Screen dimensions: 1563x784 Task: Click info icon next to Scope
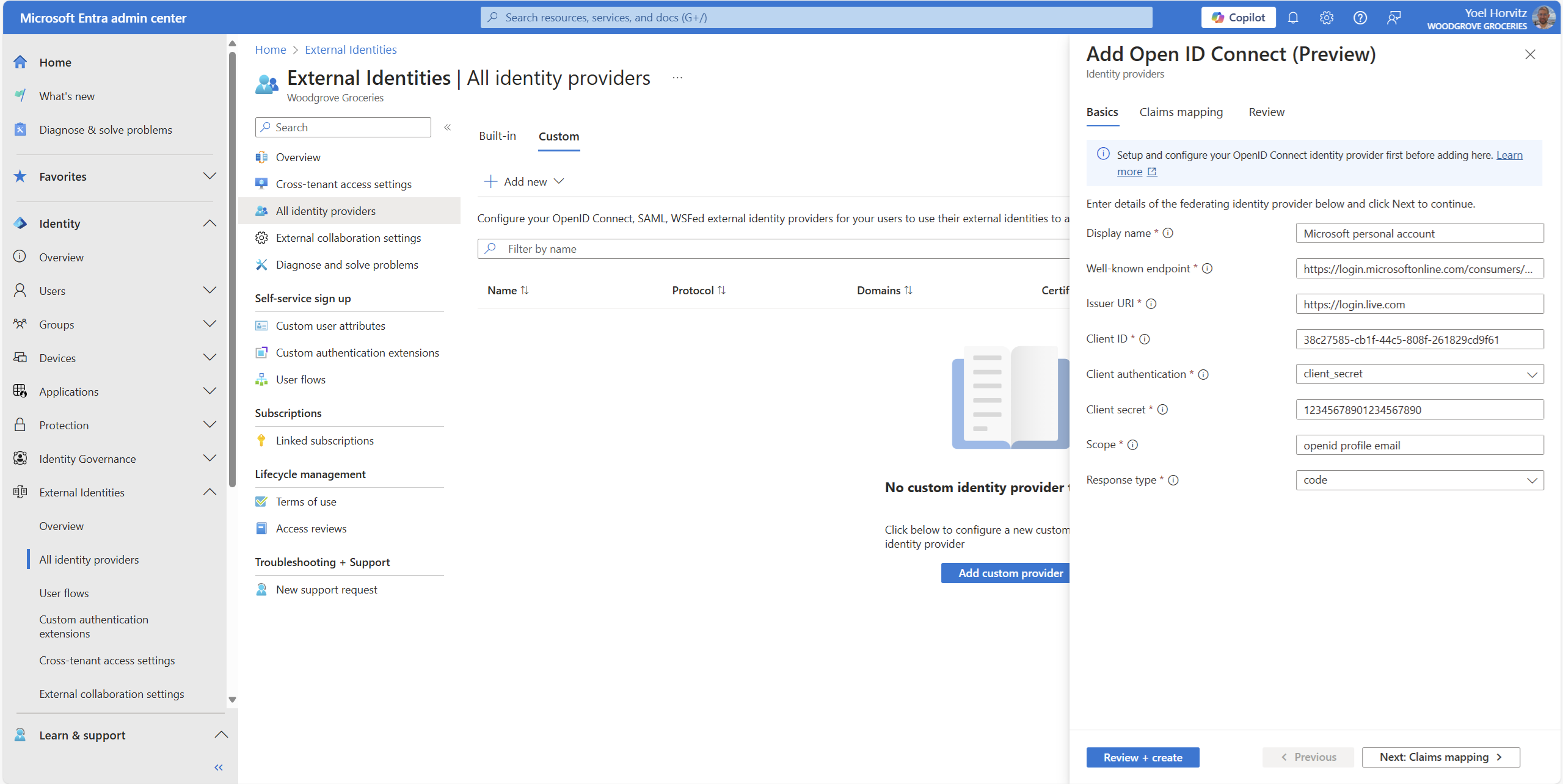[x=1132, y=445]
